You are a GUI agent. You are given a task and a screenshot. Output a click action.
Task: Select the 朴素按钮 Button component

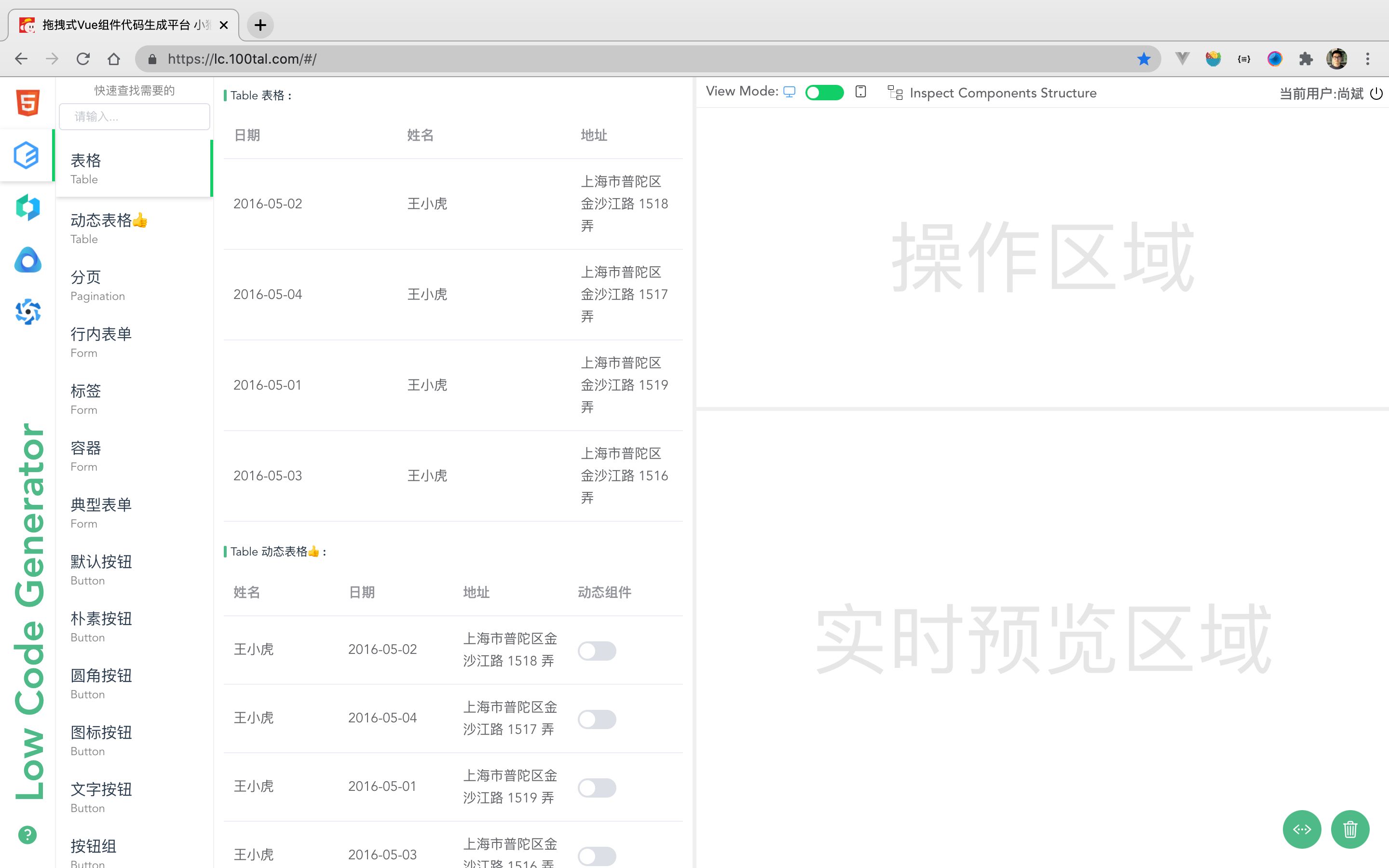click(134, 626)
